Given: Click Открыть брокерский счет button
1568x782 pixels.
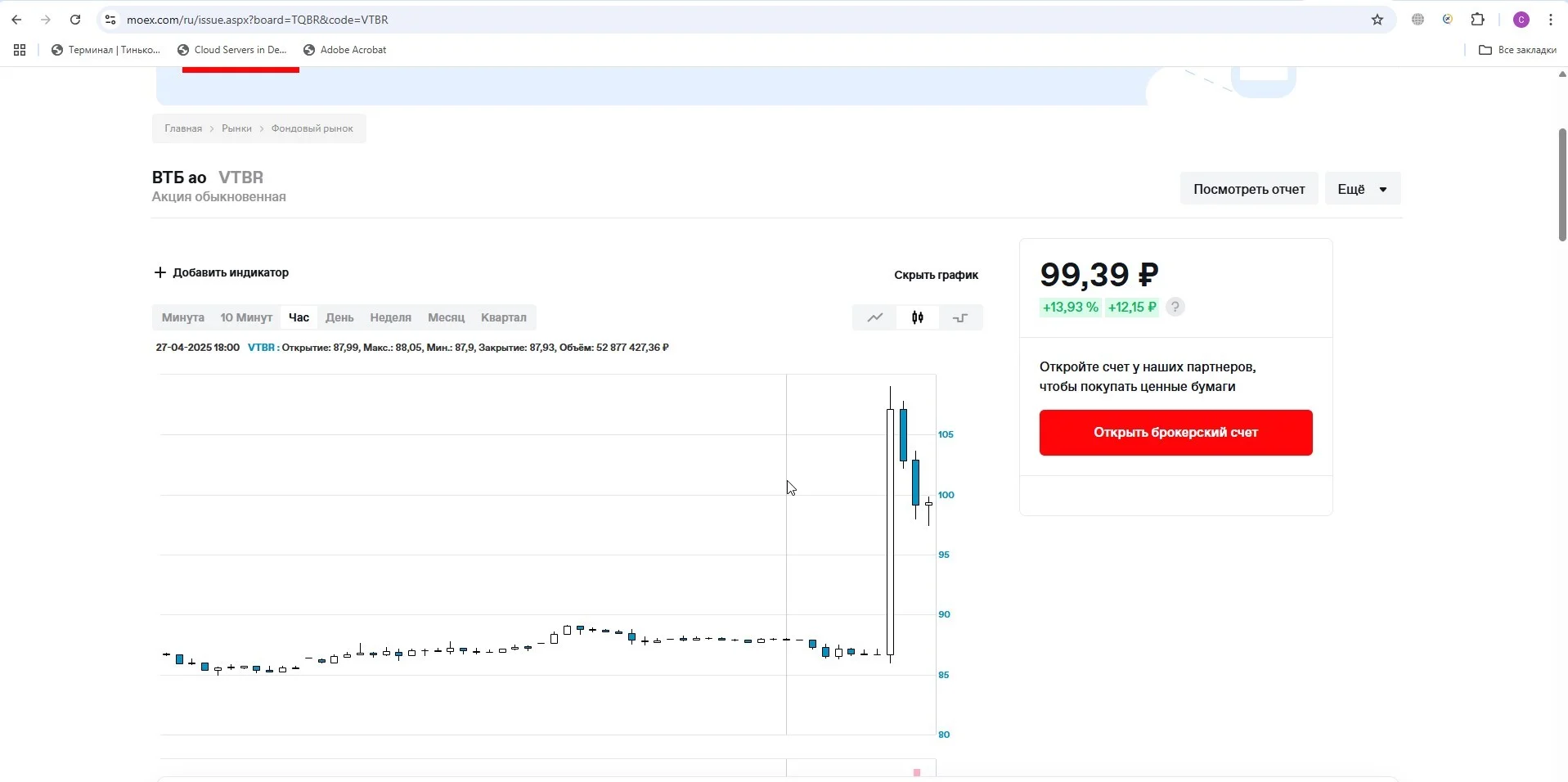Looking at the screenshot, I should coord(1175,433).
